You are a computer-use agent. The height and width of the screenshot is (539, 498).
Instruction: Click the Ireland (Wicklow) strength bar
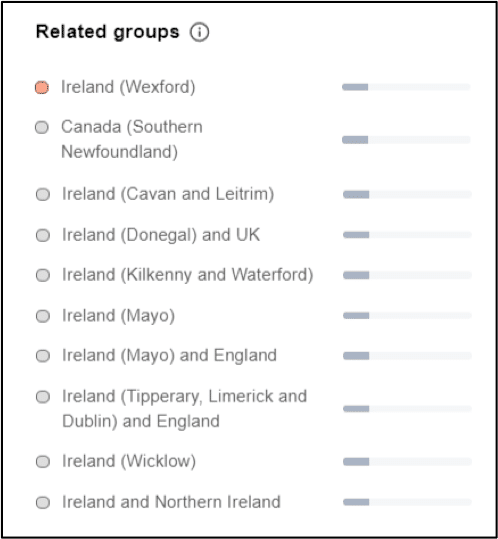[x=407, y=462]
